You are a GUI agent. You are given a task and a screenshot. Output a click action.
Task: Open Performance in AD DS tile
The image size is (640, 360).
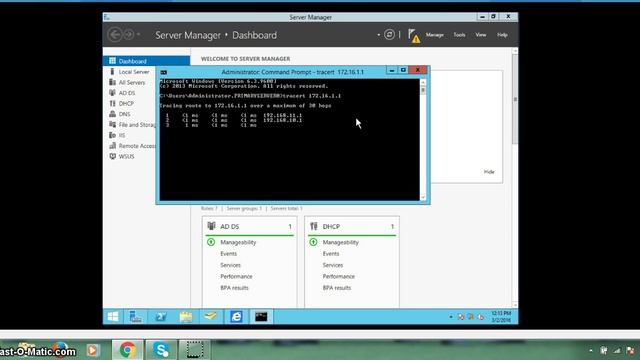coord(236,277)
